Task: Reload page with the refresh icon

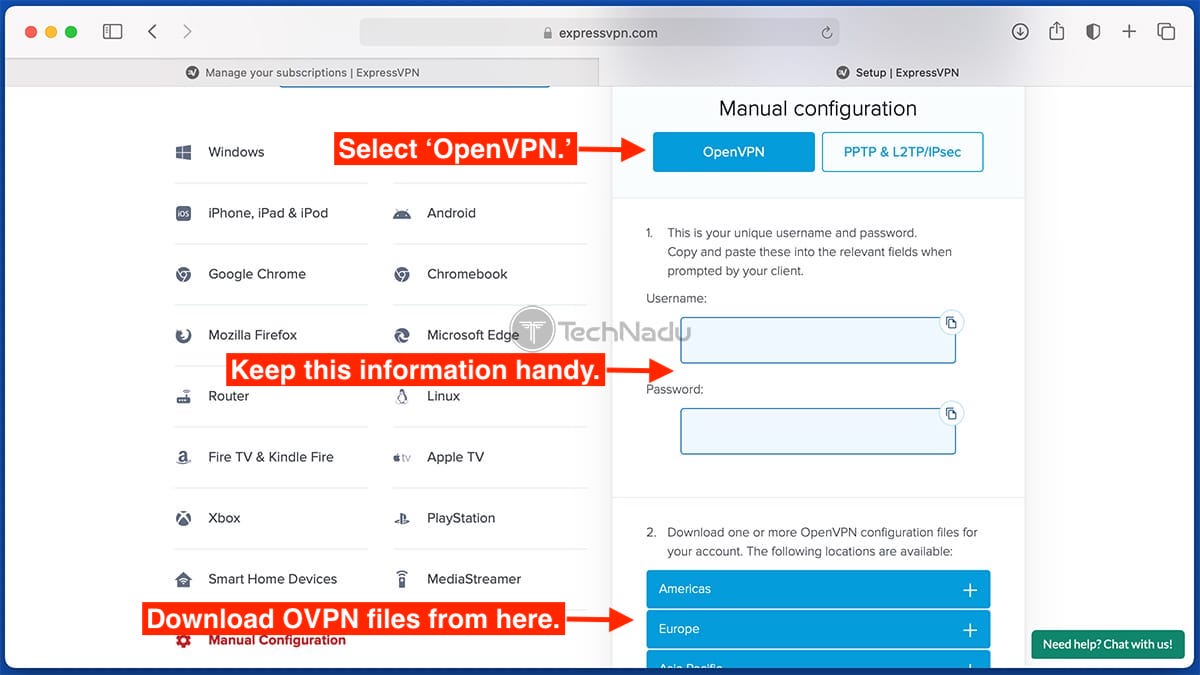Action: tap(826, 33)
